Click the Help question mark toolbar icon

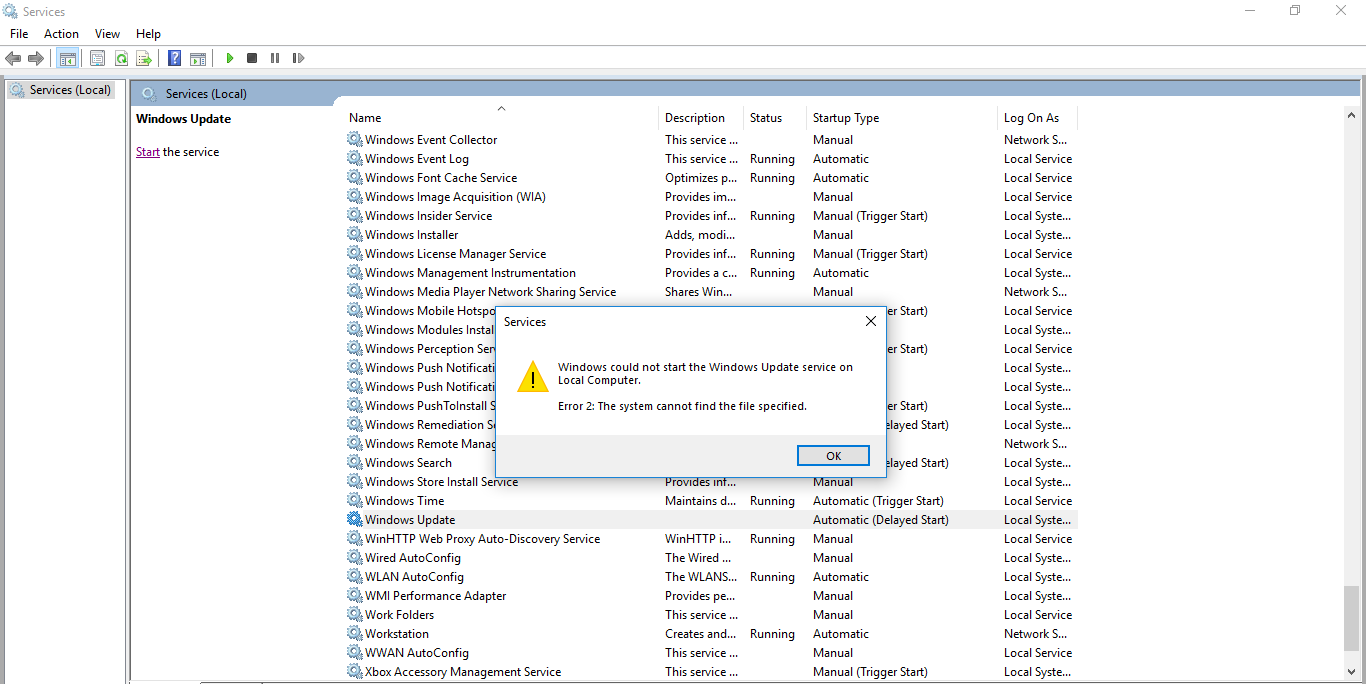tap(174, 58)
